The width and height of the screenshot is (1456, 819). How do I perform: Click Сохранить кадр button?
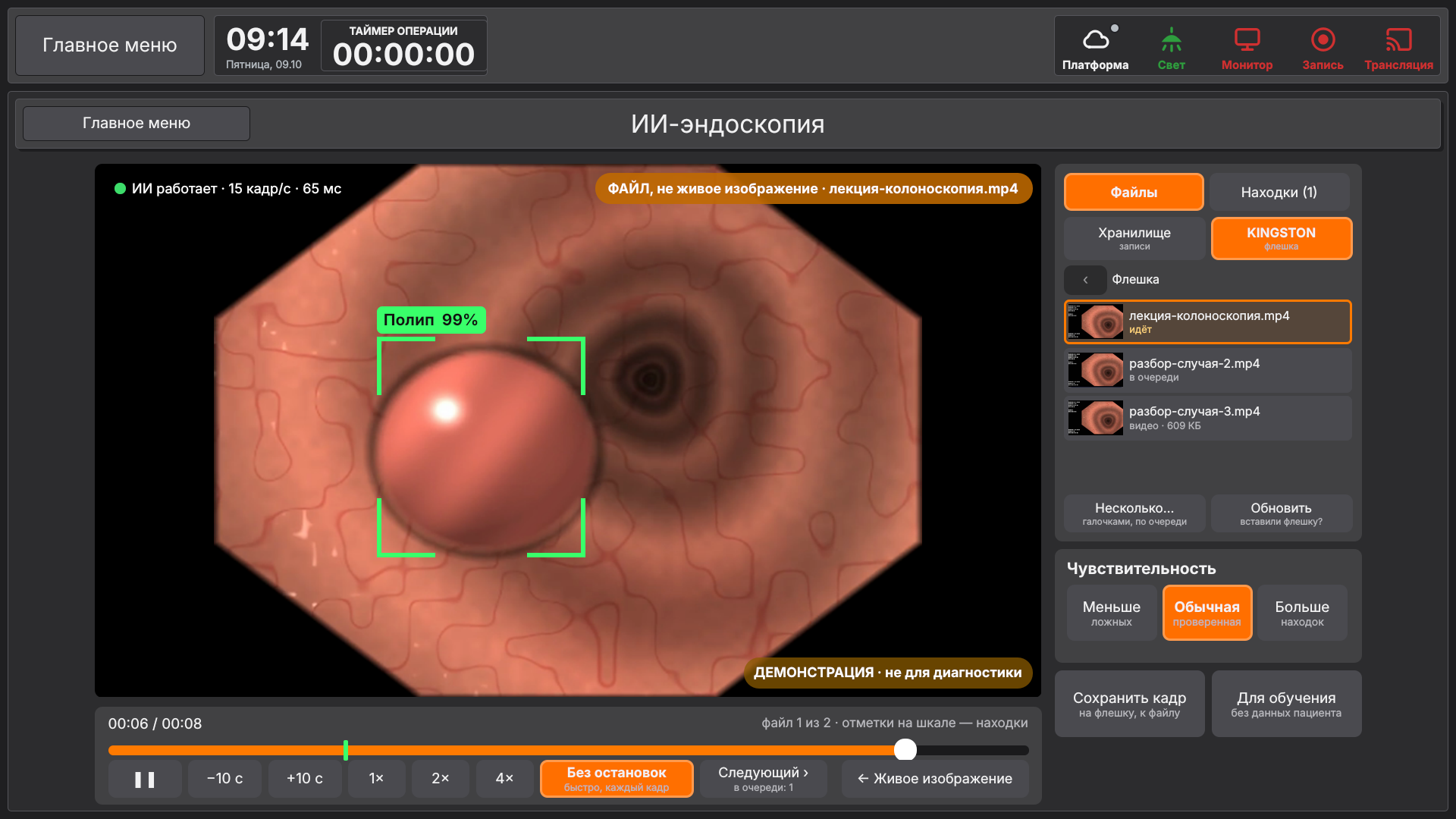[x=1129, y=704]
